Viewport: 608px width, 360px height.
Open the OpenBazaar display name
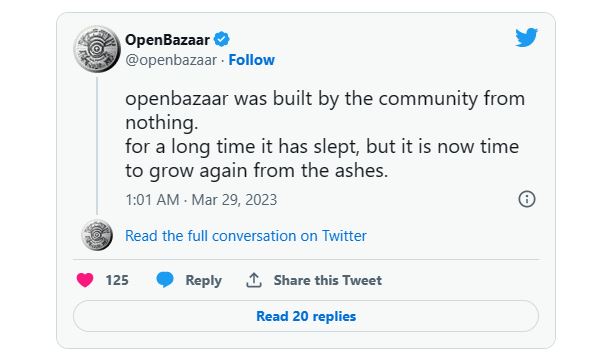168,40
